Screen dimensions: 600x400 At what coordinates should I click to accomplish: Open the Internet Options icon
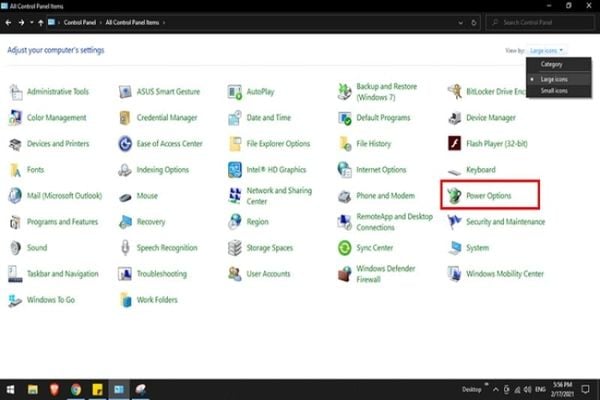coord(344,170)
